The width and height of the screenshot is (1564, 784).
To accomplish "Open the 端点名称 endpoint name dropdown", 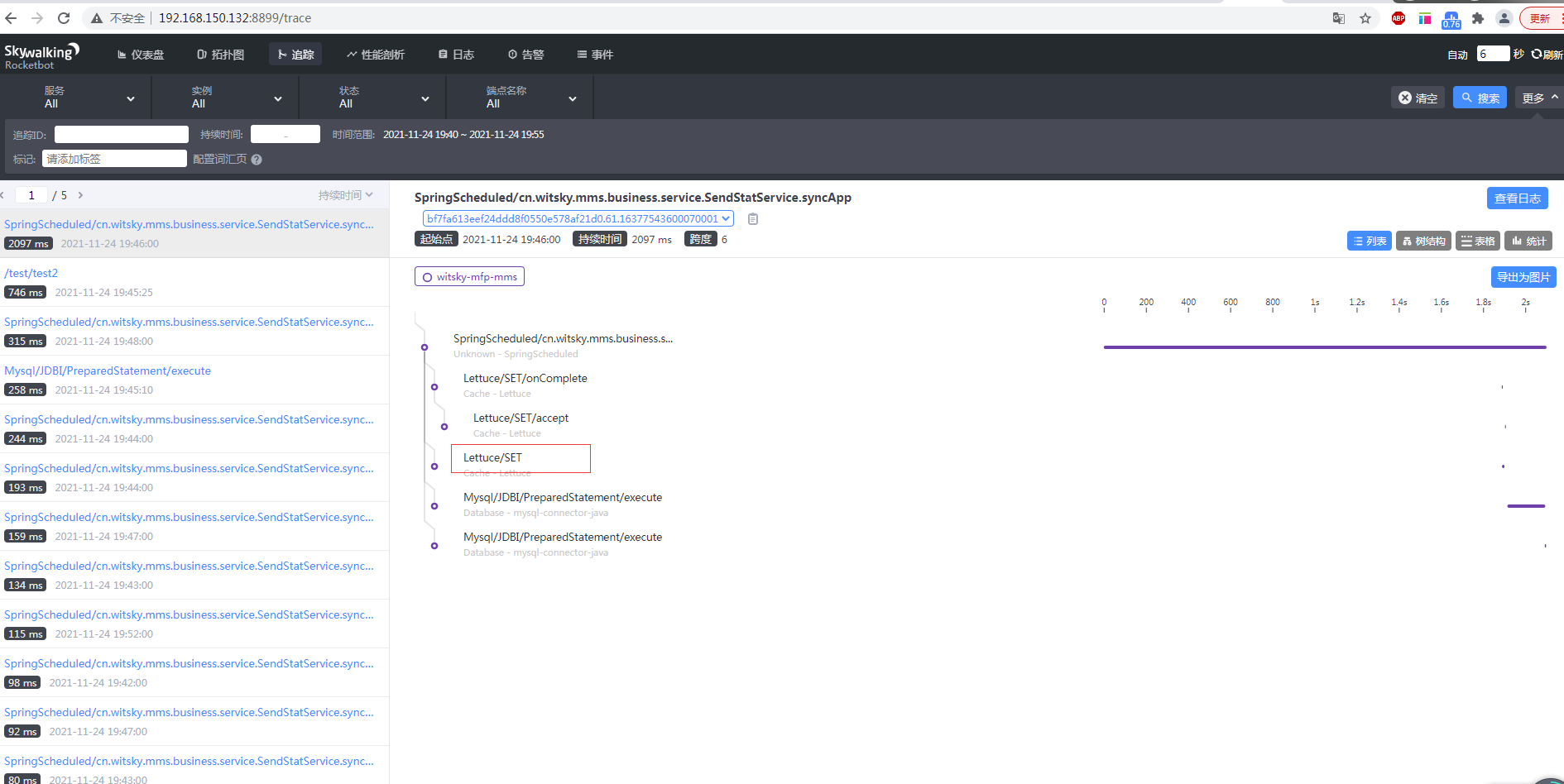I will (572, 98).
